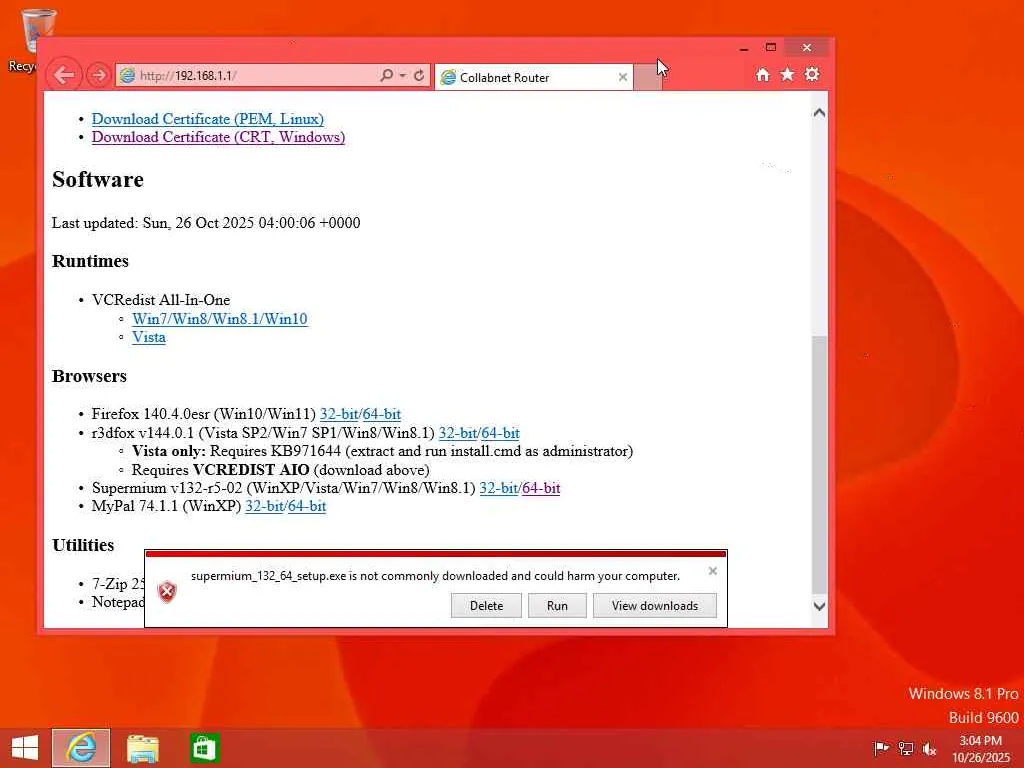Viewport: 1024px width, 768px height.
Task: Click 'VCREDIST AIO' bold text
Action: [251, 470]
